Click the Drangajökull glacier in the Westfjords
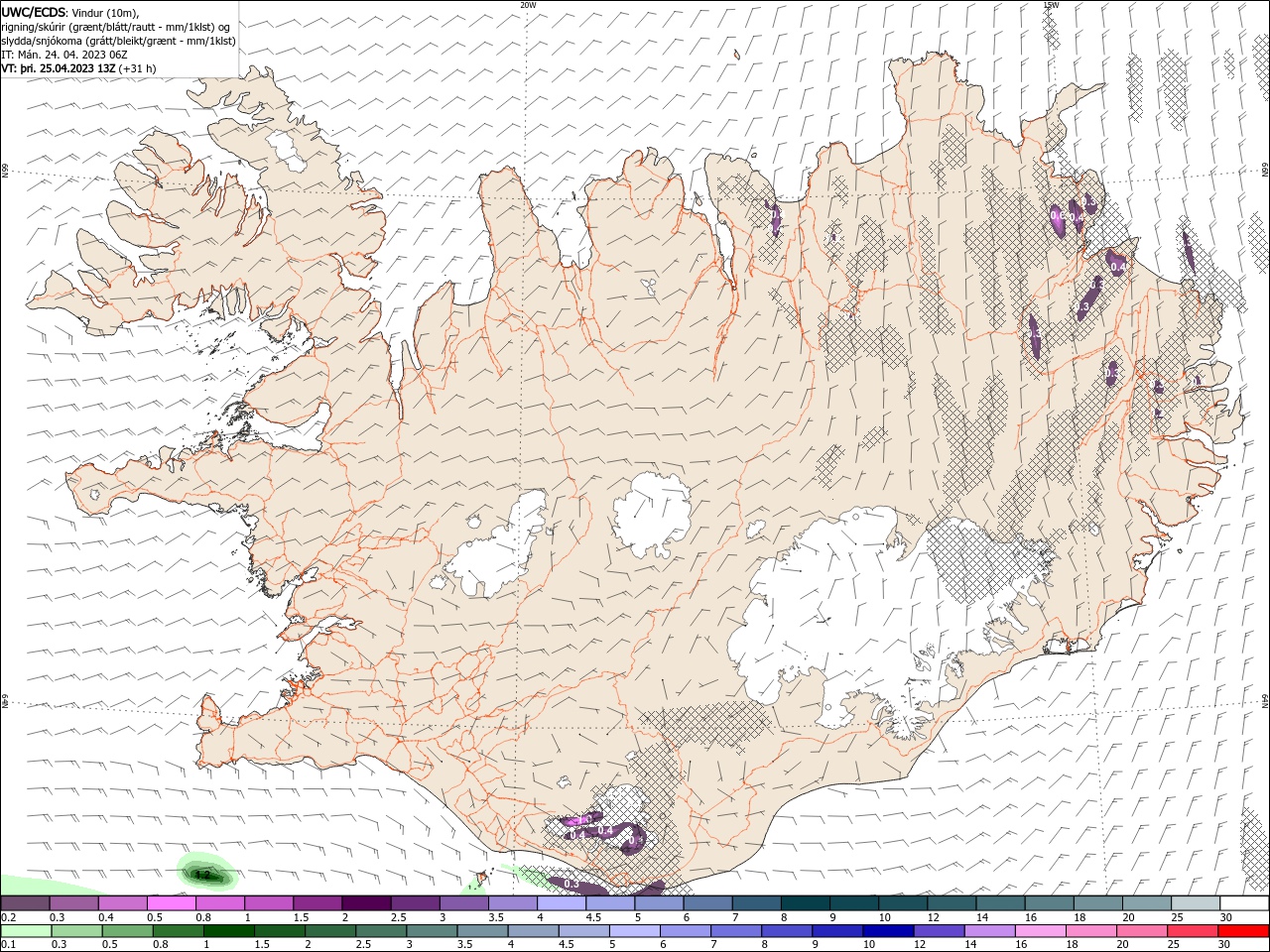This screenshot has width=1270, height=952. (290, 150)
